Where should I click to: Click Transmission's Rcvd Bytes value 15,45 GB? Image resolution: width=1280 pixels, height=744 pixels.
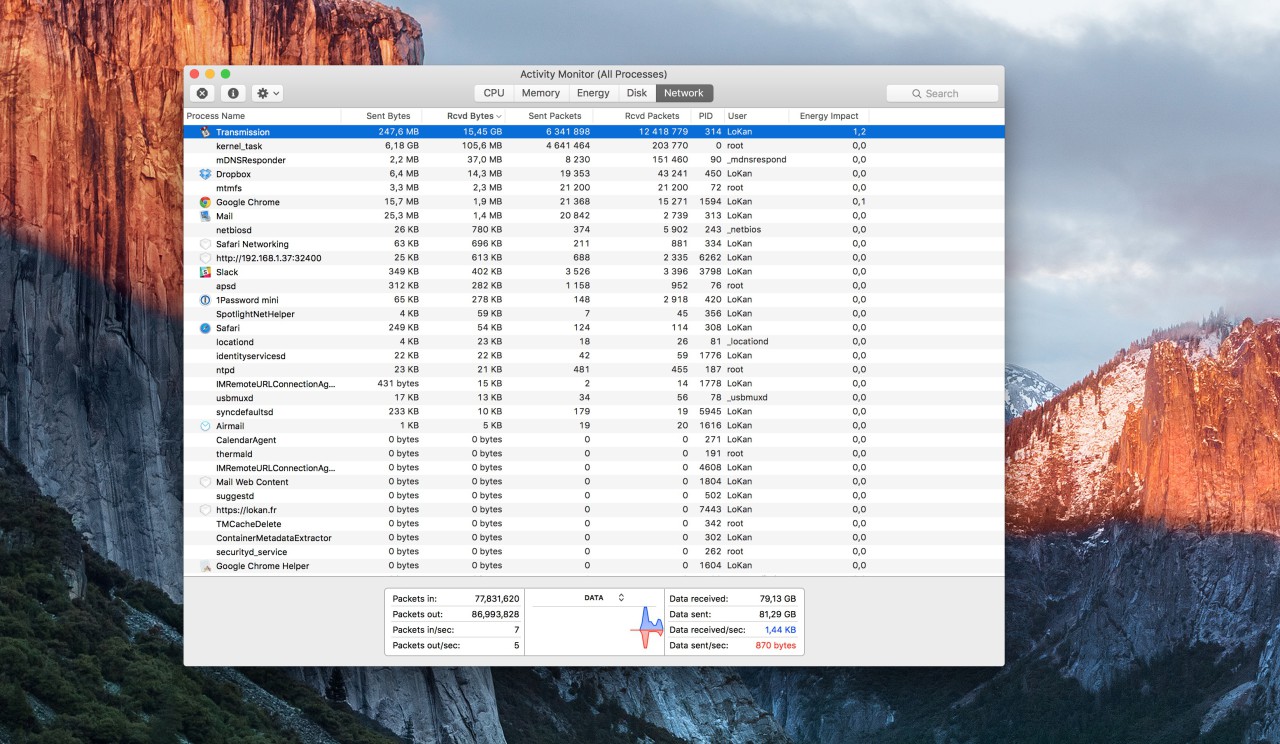(x=482, y=132)
